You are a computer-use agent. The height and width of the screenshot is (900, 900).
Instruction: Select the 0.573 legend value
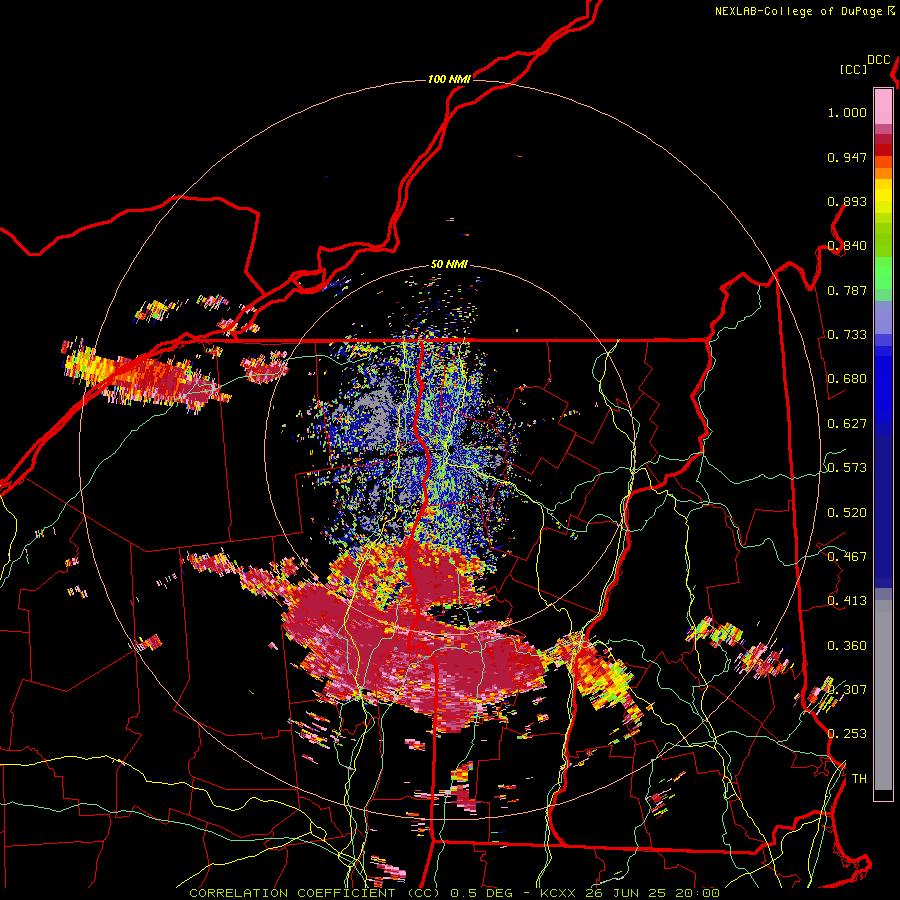click(x=847, y=468)
